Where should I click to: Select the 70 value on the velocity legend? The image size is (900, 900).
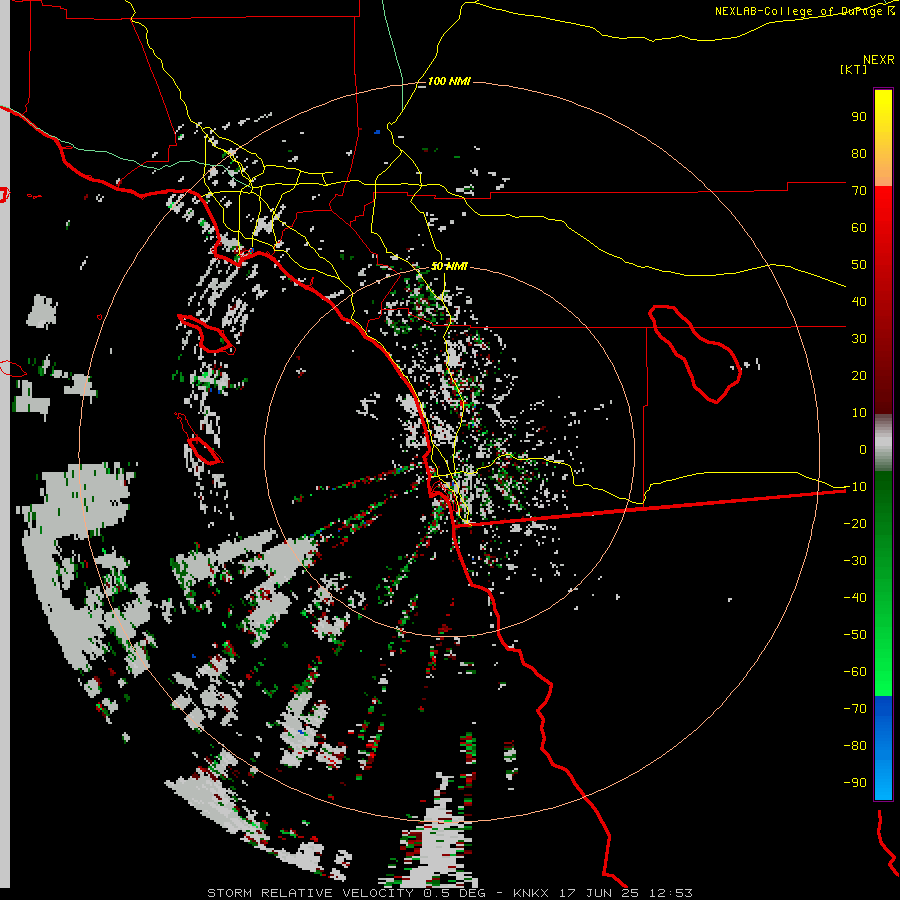tap(859, 191)
